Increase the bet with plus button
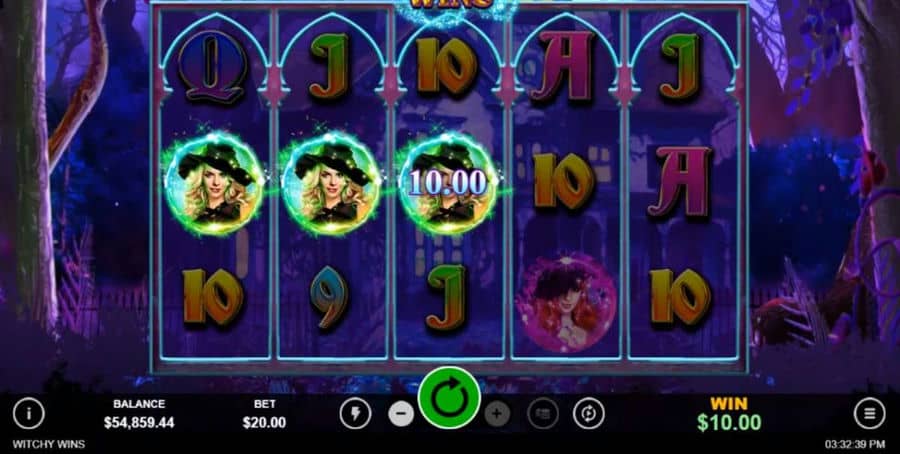 (x=497, y=413)
